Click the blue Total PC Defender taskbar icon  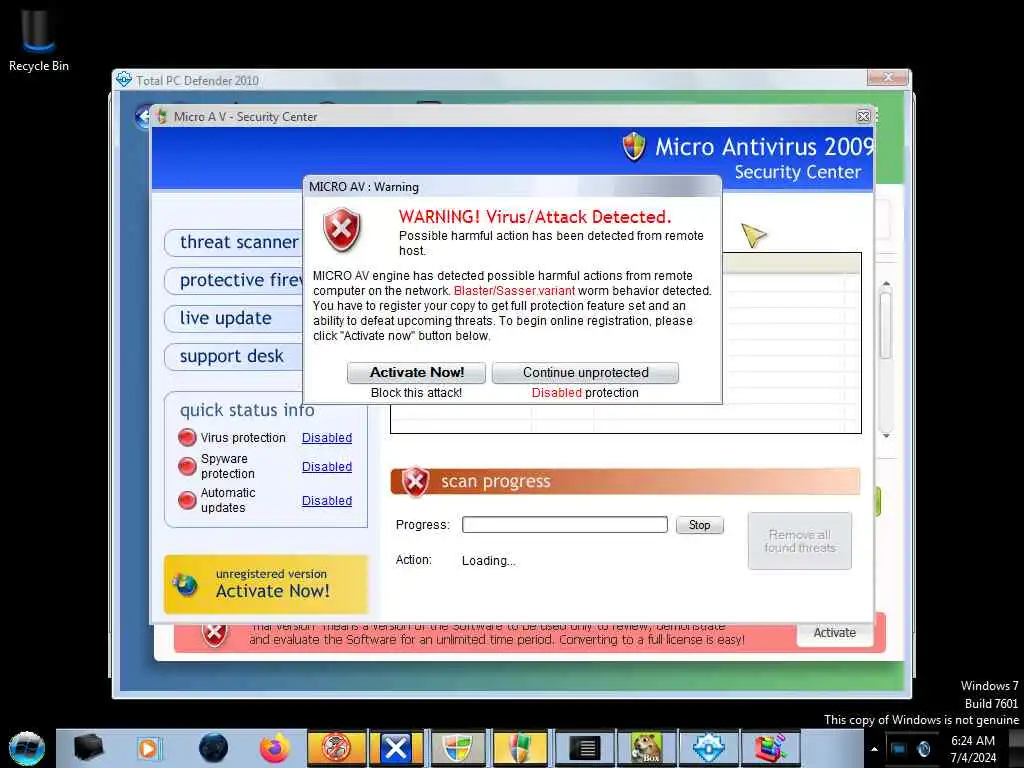coord(708,748)
